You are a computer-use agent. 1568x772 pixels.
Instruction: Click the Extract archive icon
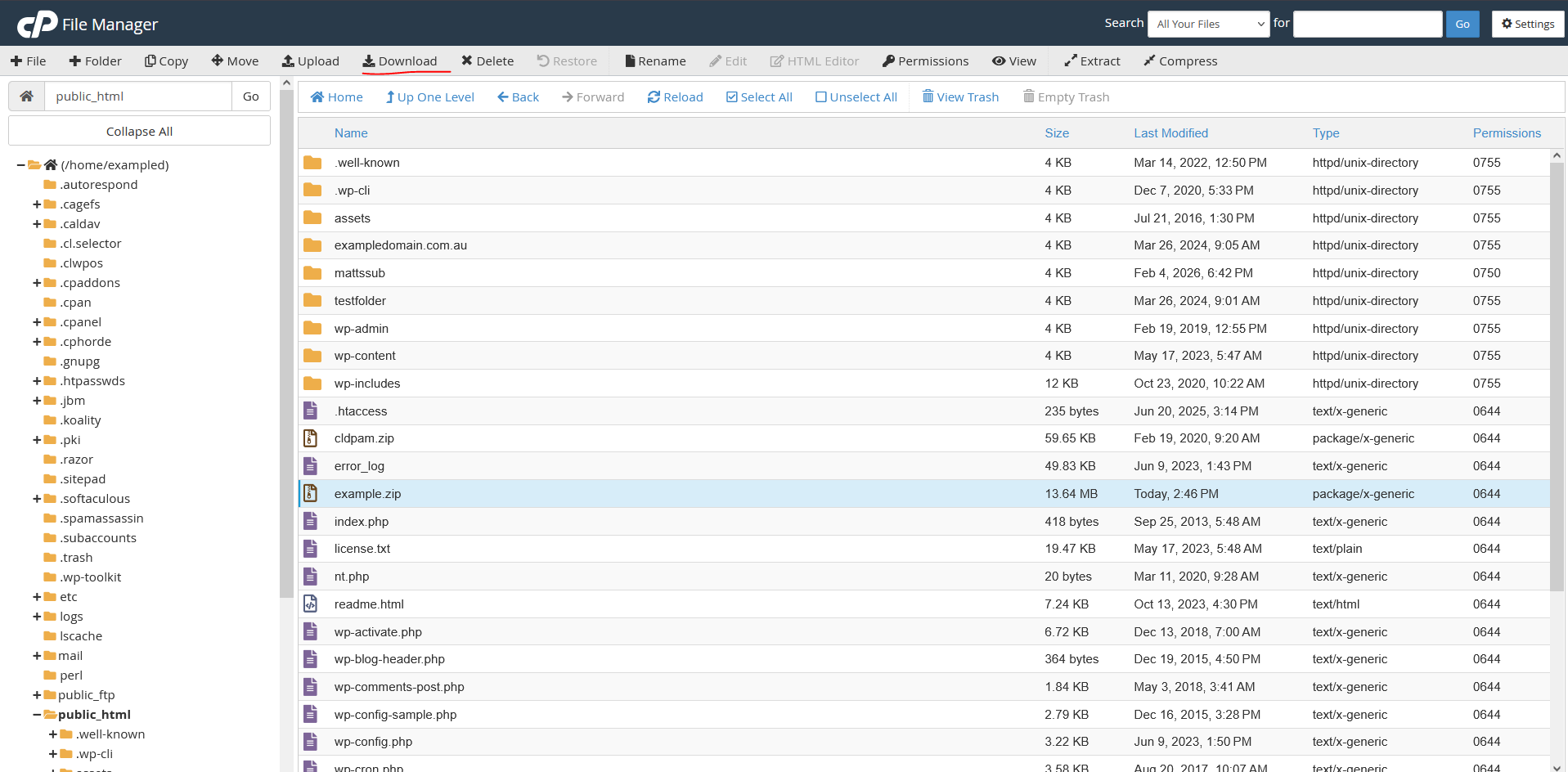point(1070,61)
